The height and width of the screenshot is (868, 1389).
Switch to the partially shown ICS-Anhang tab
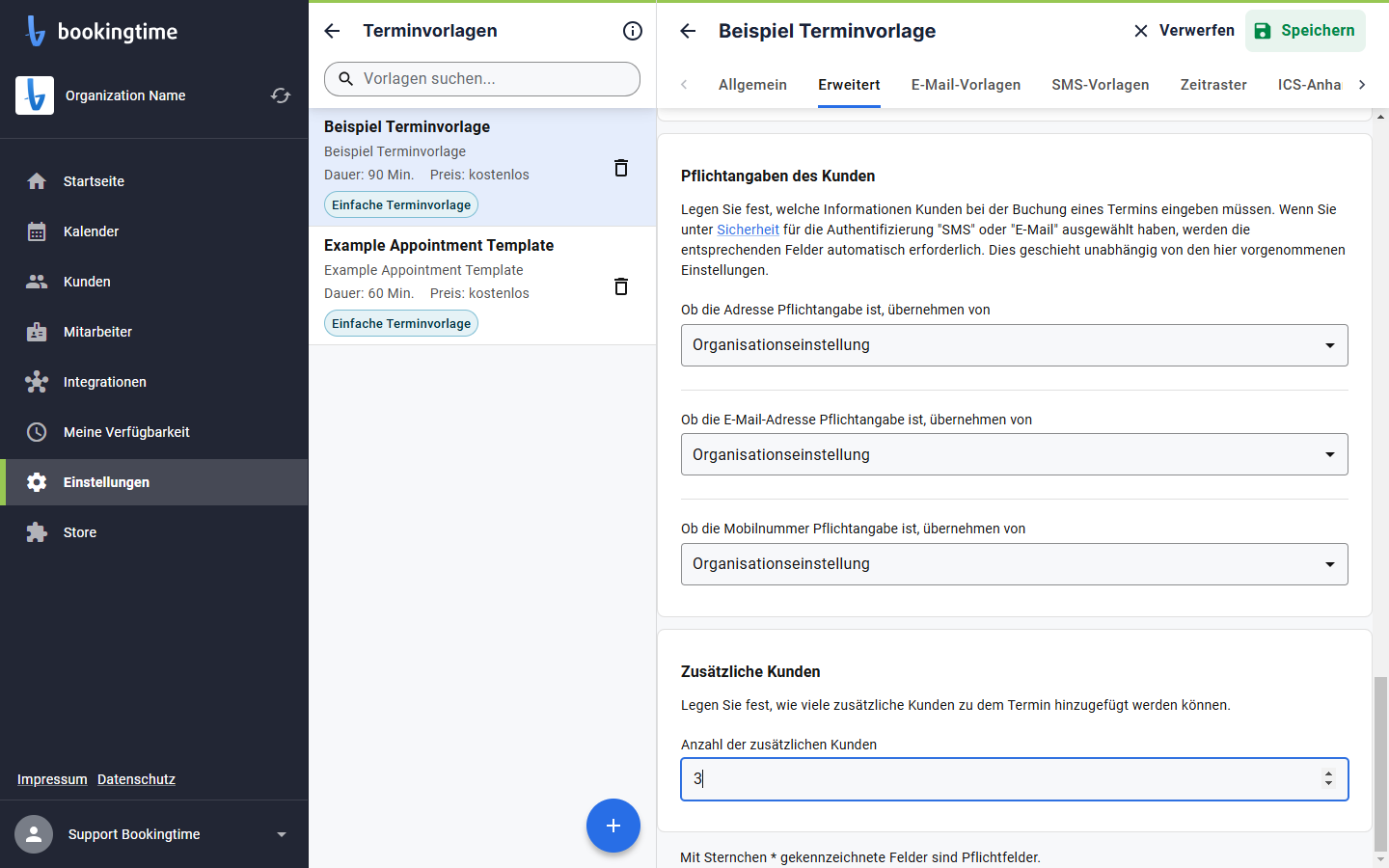[x=1309, y=85]
